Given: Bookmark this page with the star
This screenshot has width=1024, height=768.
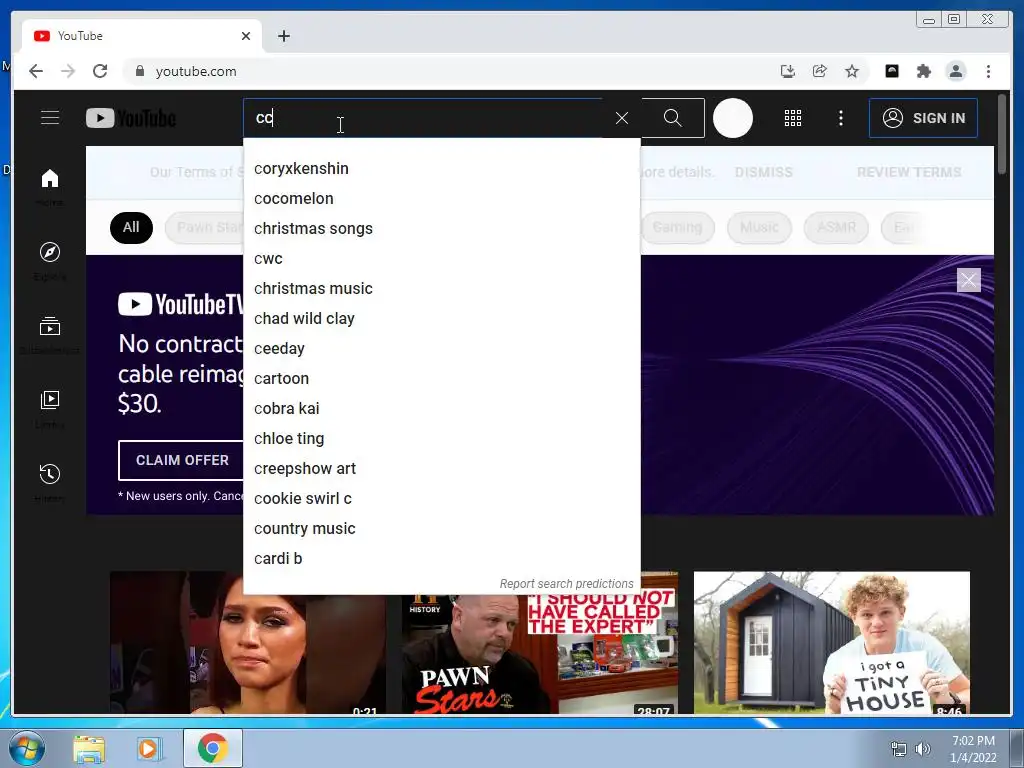Looking at the screenshot, I should tap(852, 71).
